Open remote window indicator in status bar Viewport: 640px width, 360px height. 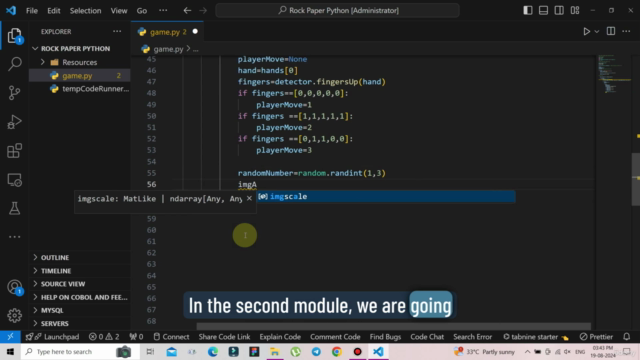10,337
